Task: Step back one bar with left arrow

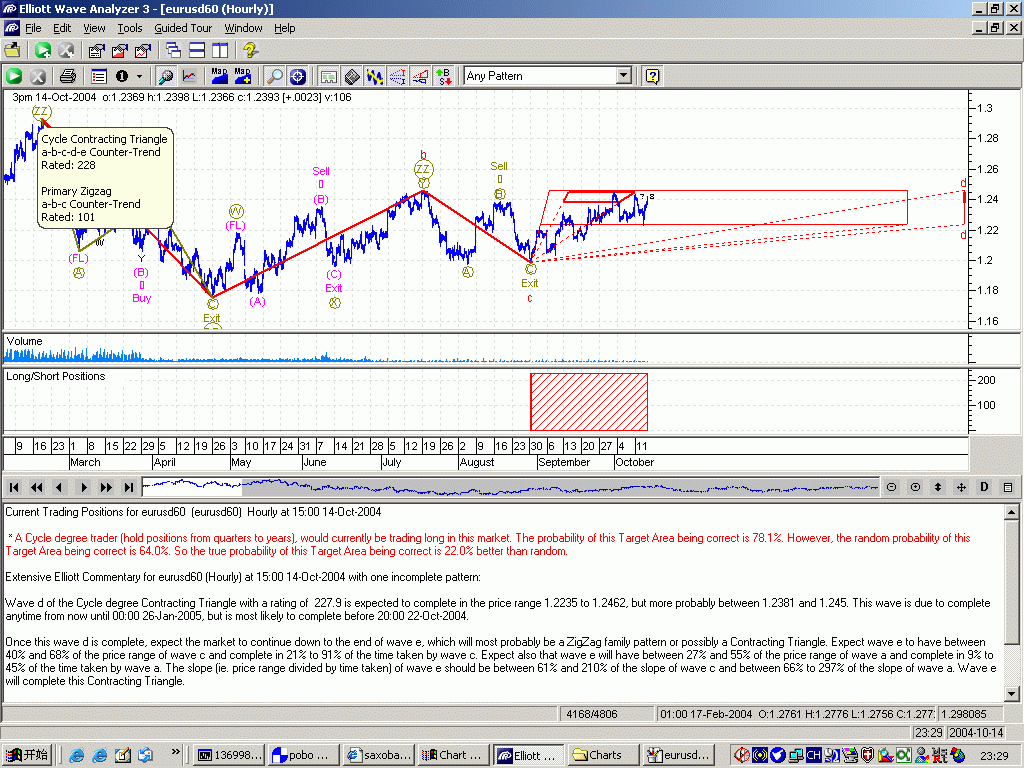Action: click(59, 487)
